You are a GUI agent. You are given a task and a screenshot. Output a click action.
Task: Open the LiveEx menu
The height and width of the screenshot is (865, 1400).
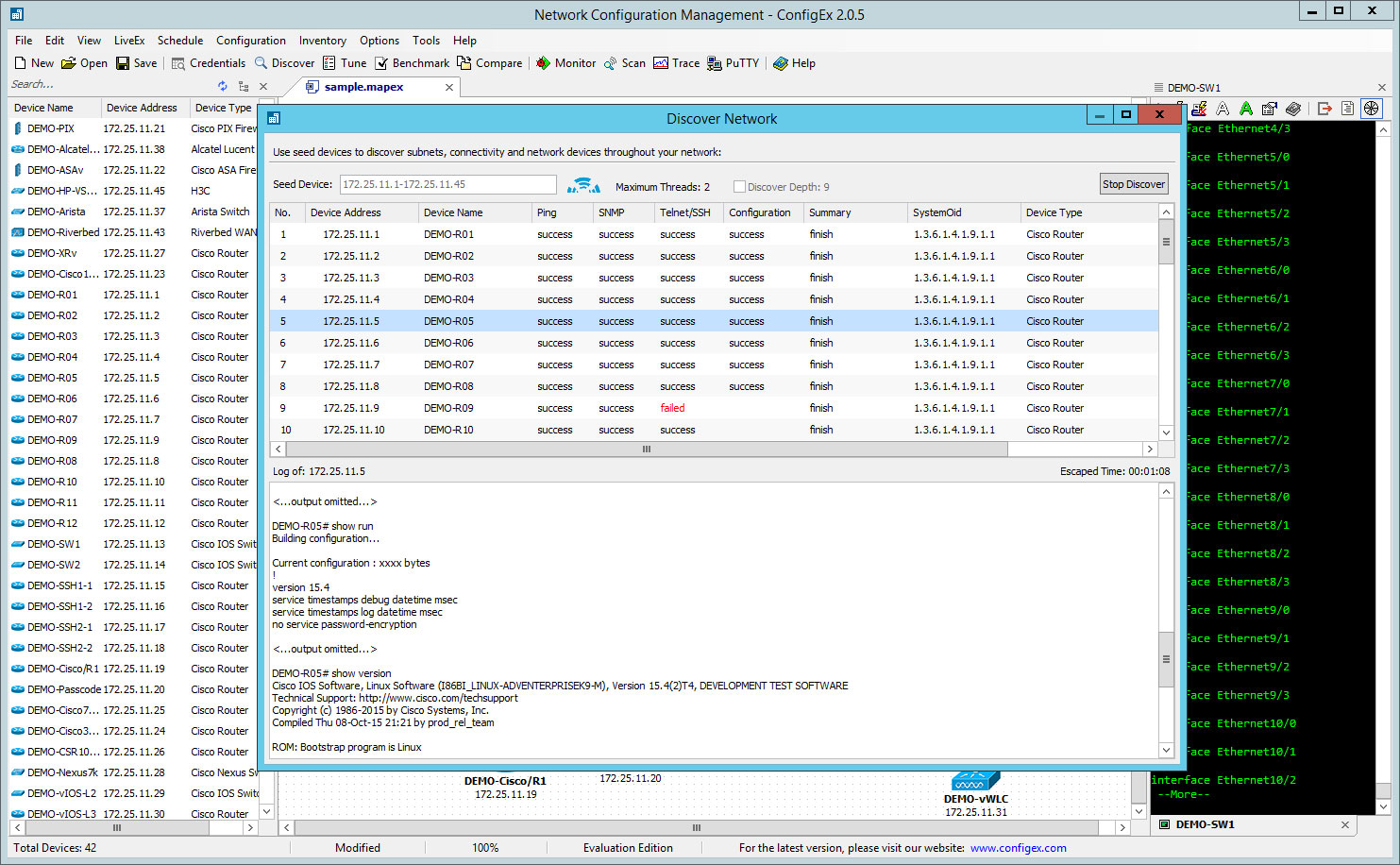129,41
